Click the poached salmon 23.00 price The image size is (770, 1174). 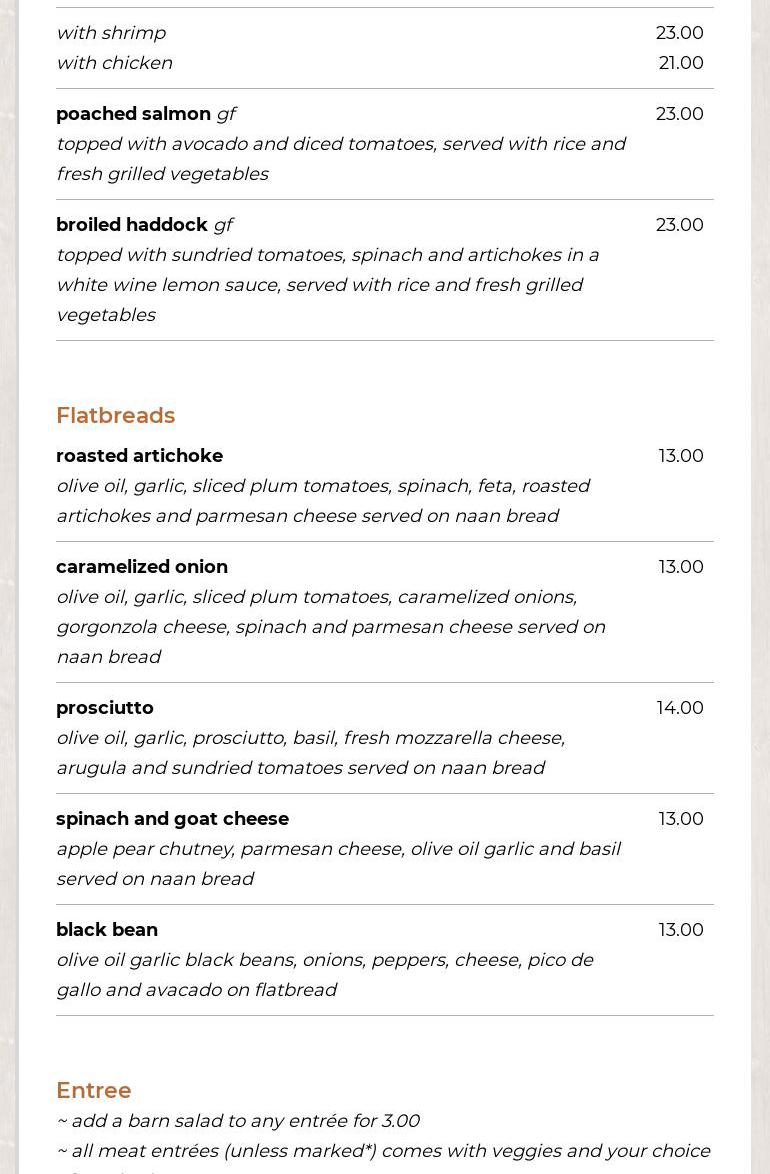(680, 114)
